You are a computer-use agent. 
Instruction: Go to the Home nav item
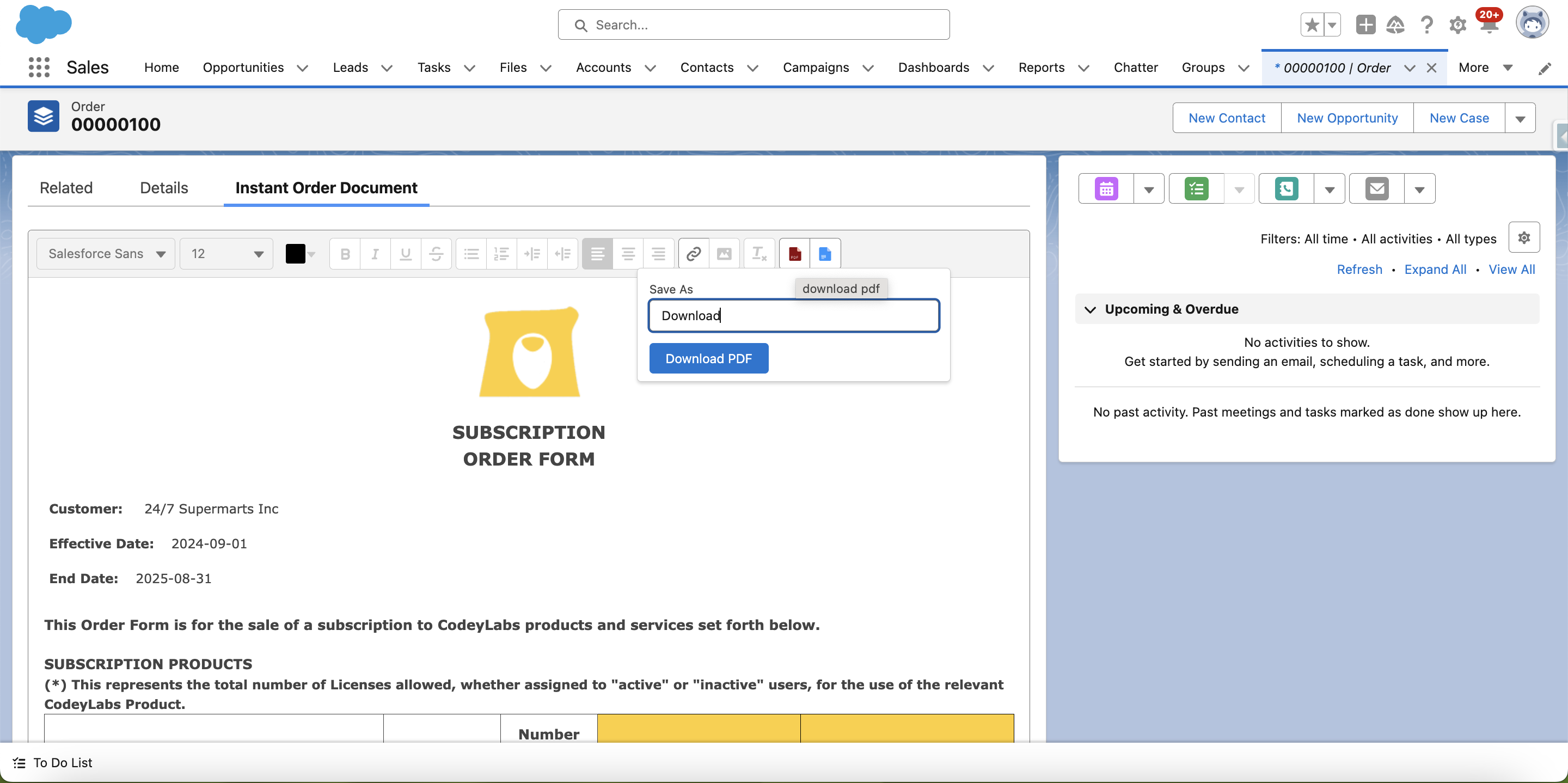[x=161, y=68]
